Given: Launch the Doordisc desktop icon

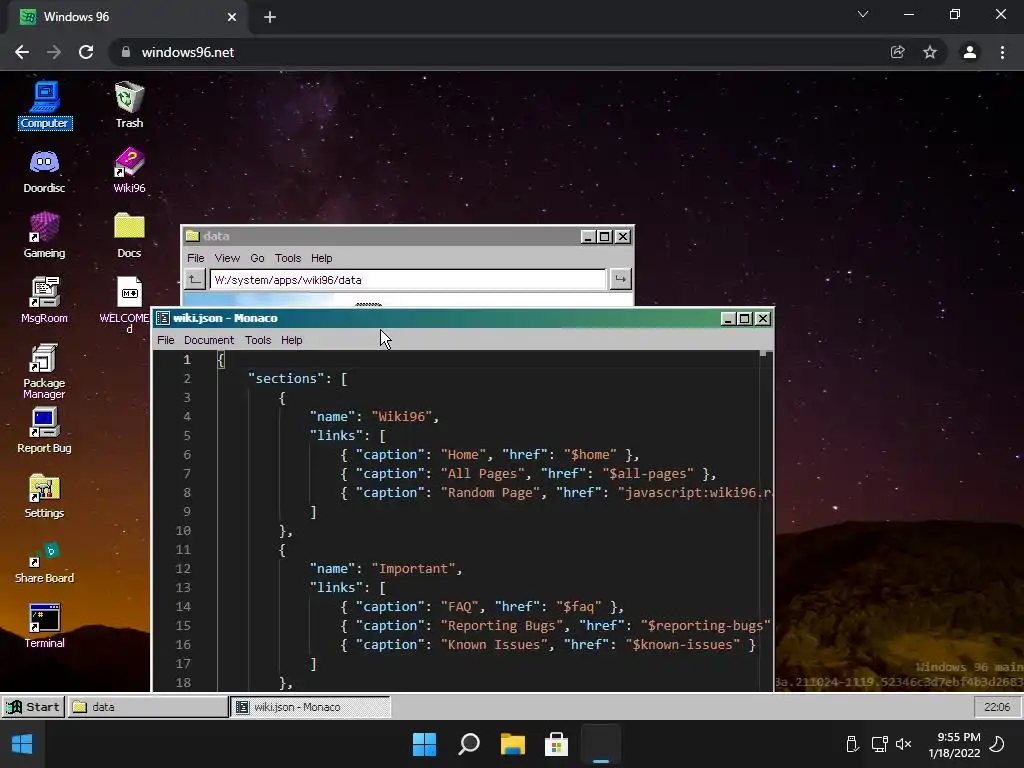Looking at the screenshot, I should pyautogui.click(x=44, y=170).
